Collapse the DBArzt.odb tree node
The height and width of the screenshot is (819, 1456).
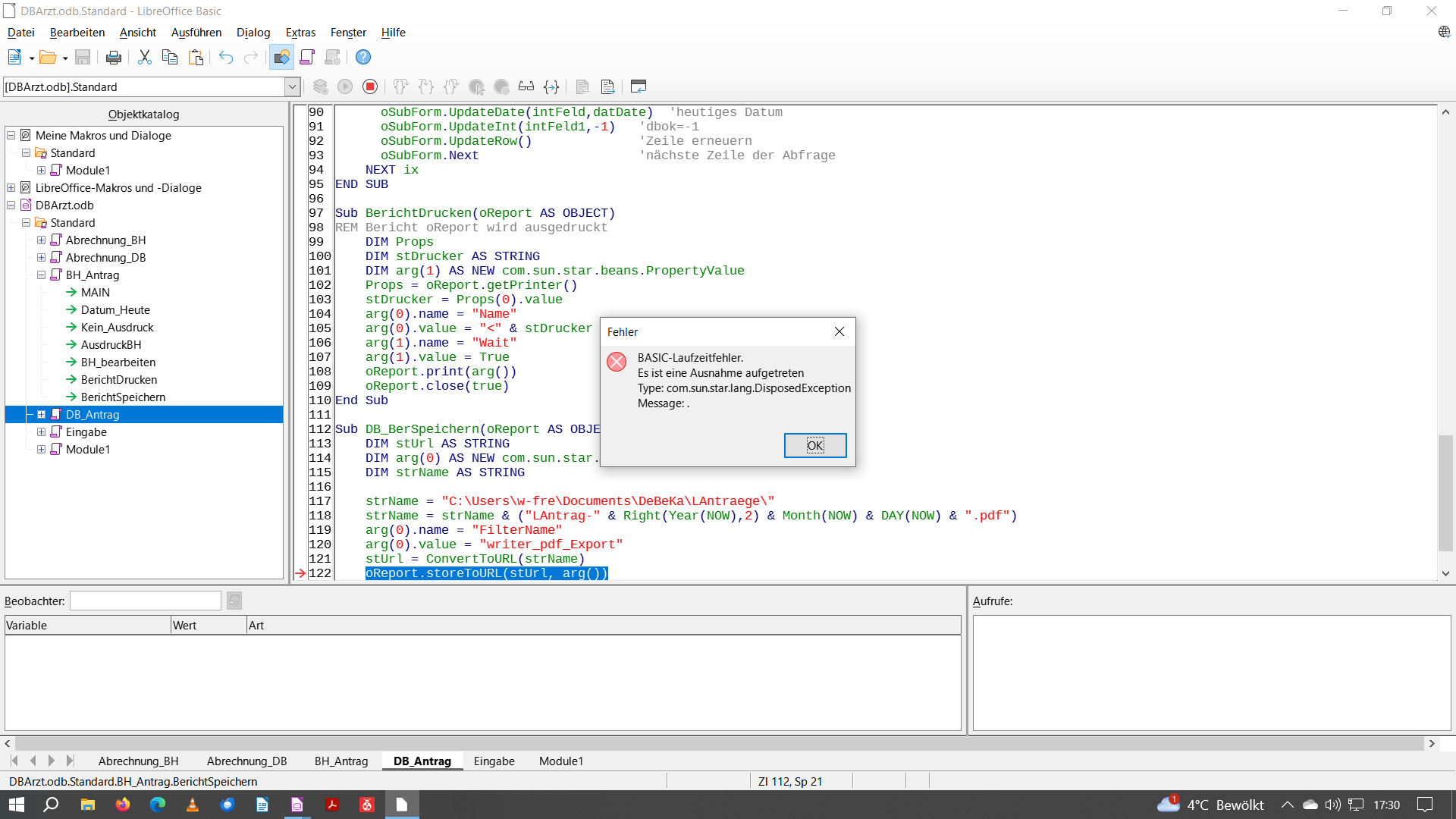[11, 206]
